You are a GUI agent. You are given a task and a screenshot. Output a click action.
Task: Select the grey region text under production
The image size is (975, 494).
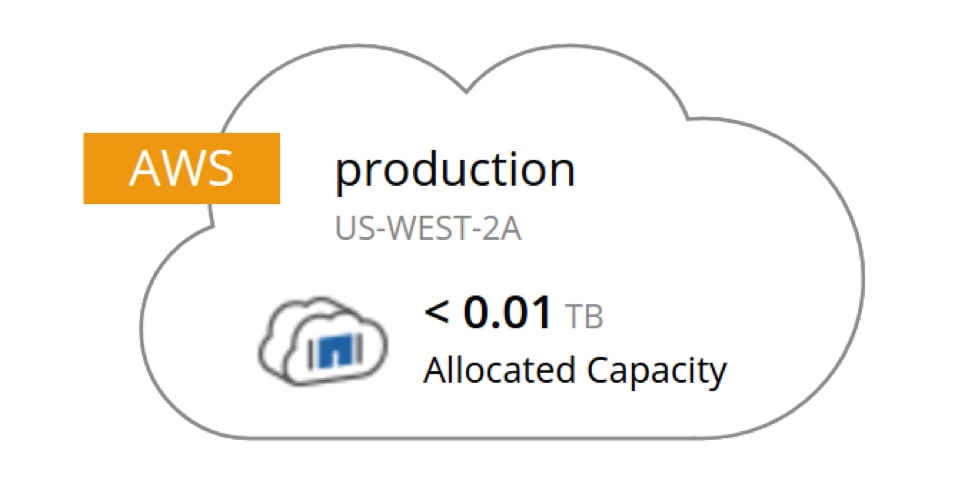click(x=428, y=229)
